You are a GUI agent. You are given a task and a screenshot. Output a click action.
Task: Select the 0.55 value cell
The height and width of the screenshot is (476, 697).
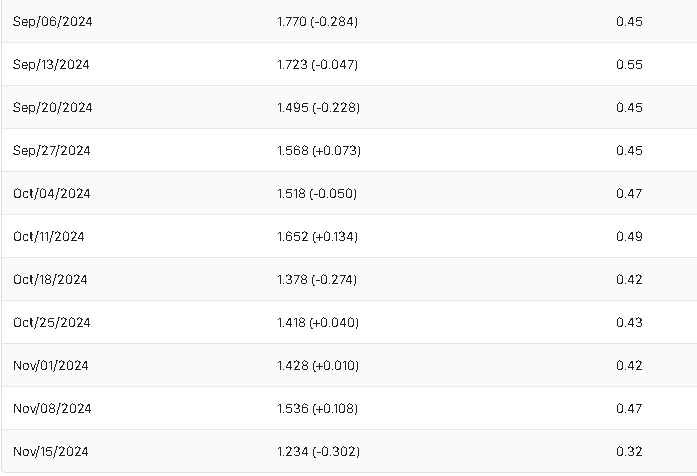[629, 64]
